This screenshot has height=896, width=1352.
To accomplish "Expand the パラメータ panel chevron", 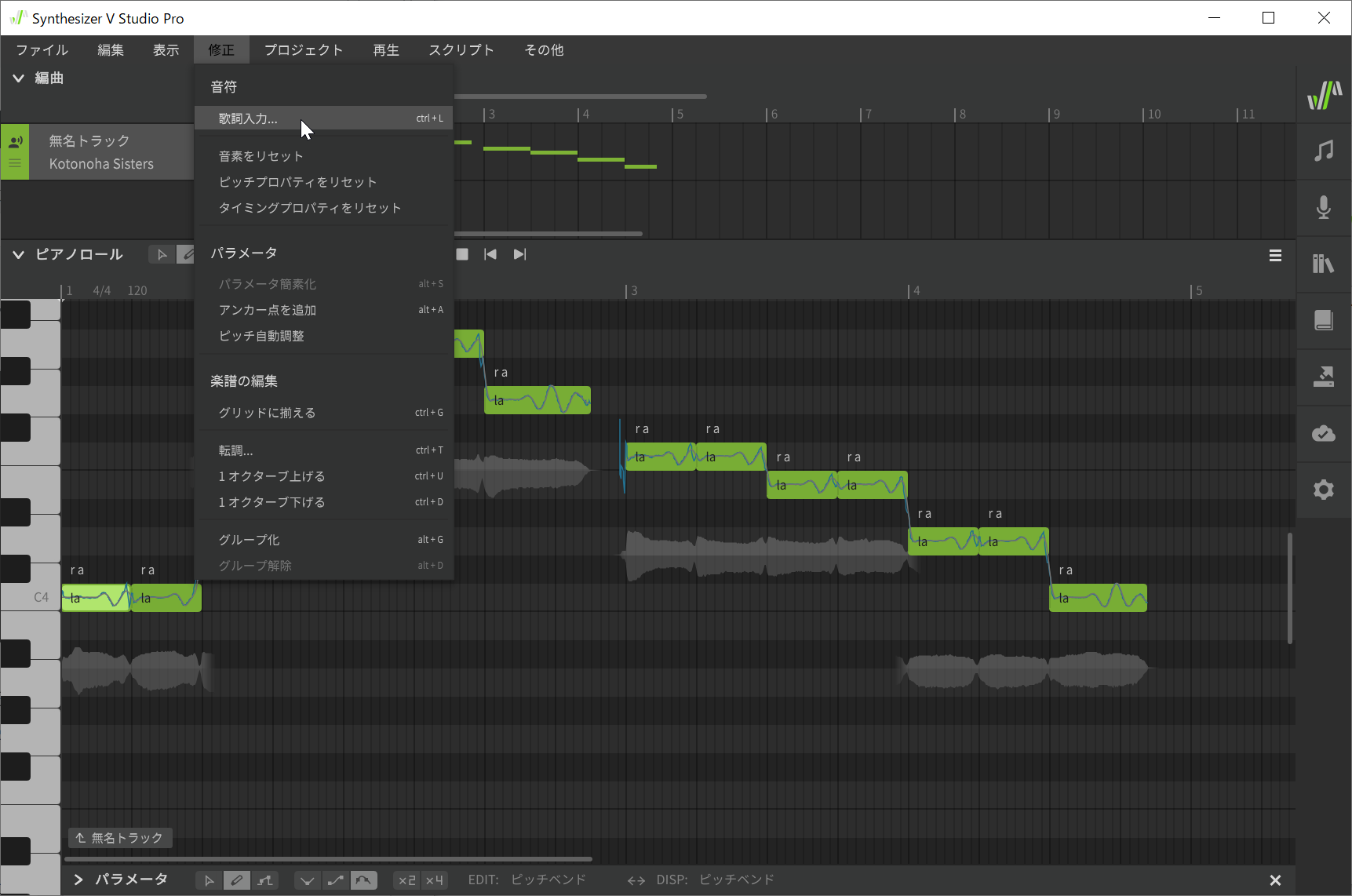I will coord(78,880).
